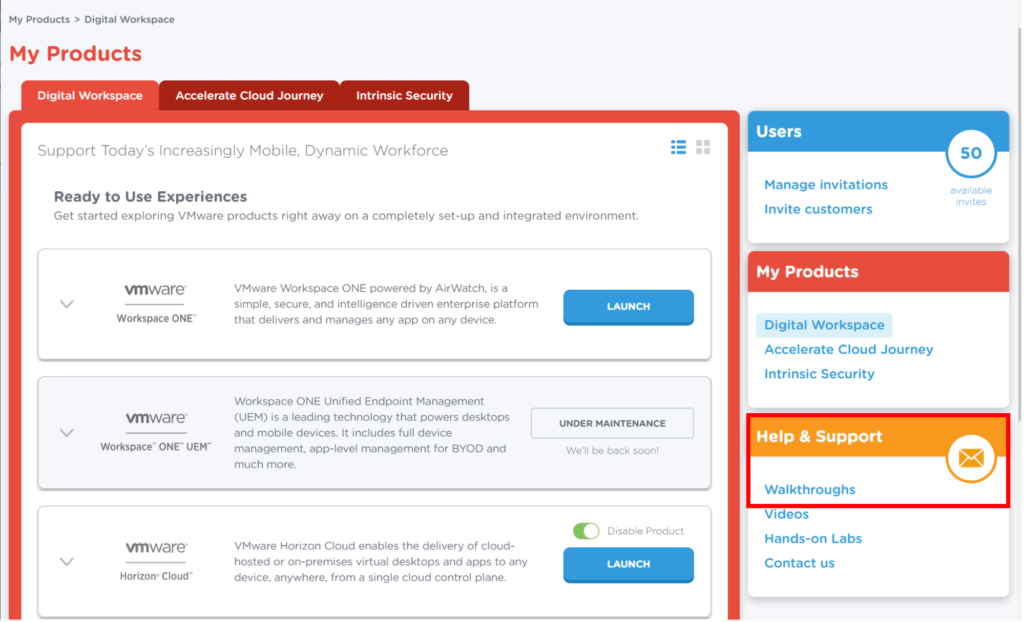The width and height of the screenshot is (1024, 622).
Task: Click the 'Disable Product' label
Action: 645,531
